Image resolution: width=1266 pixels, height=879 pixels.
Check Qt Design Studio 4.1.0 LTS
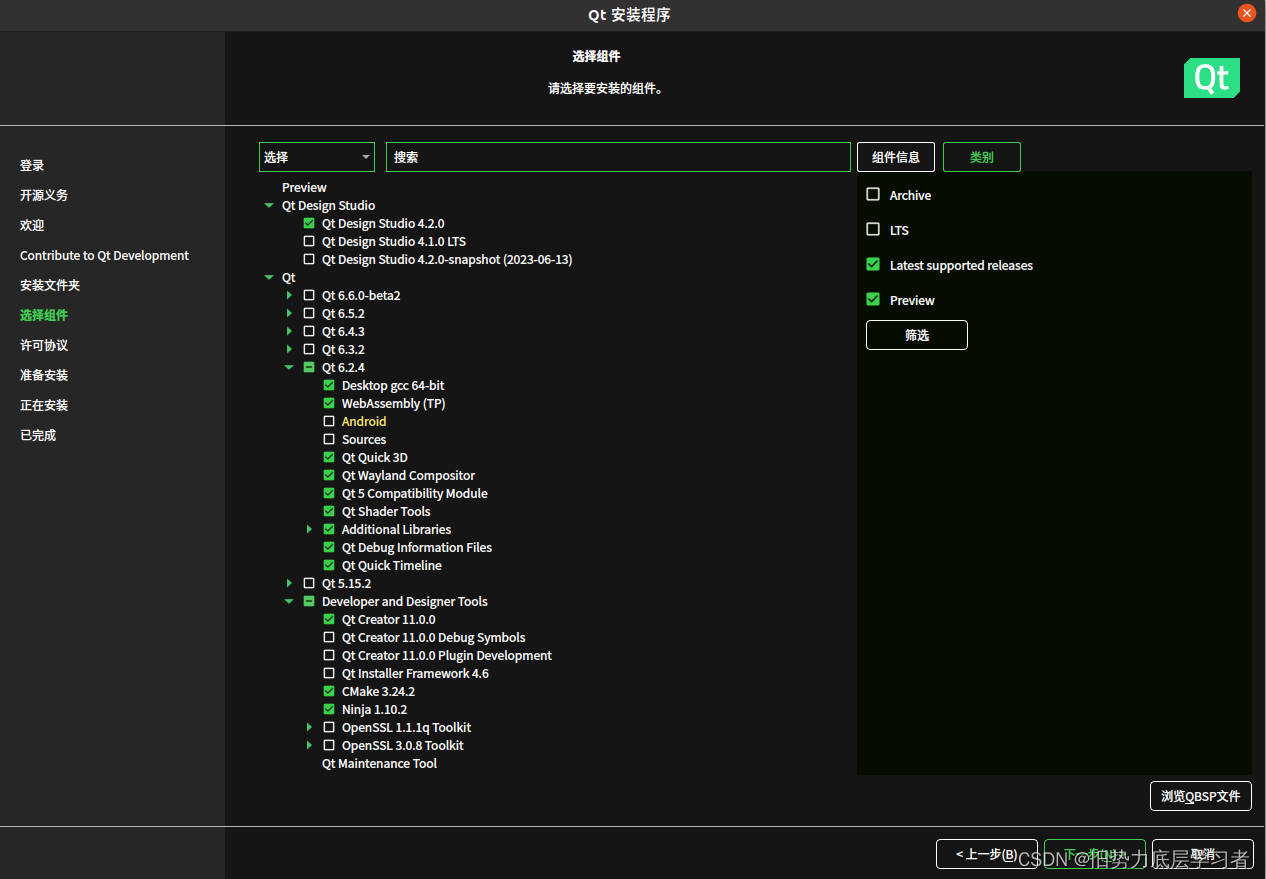click(x=309, y=242)
